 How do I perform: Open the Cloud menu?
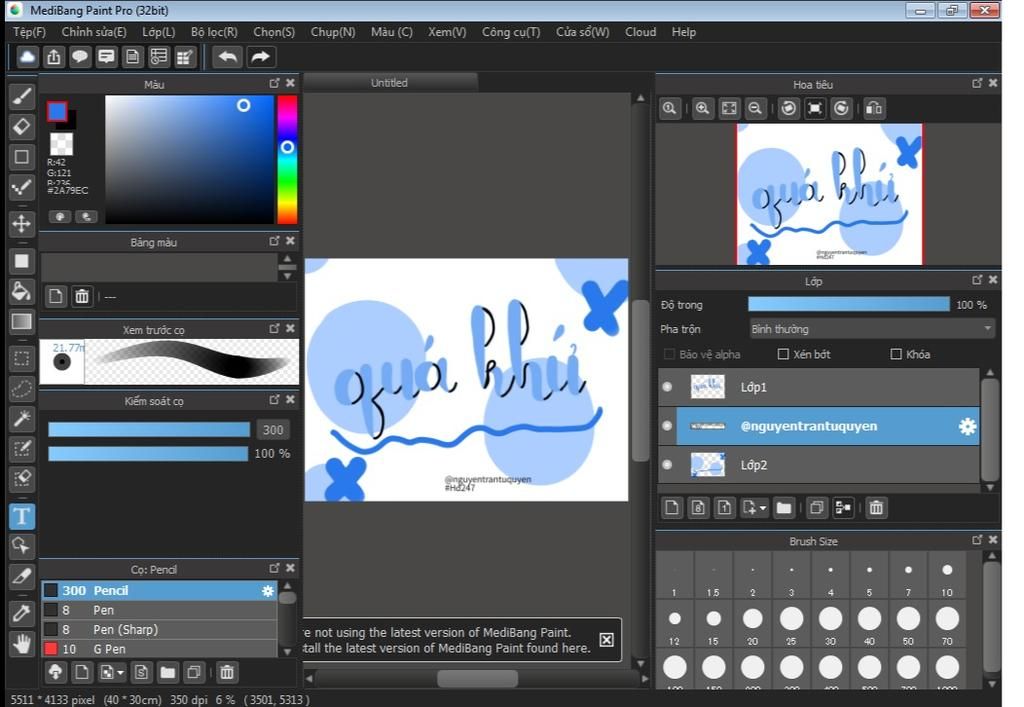pyautogui.click(x=641, y=32)
